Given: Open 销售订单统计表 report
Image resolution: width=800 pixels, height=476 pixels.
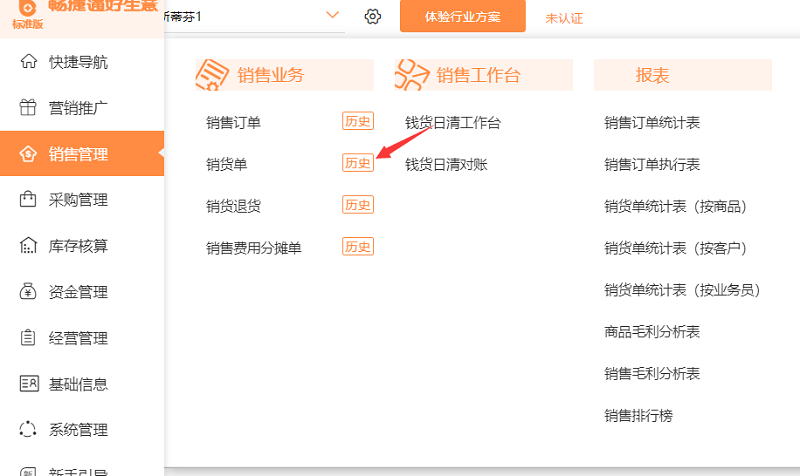Looking at the screenshot, I should coord(652,122).
